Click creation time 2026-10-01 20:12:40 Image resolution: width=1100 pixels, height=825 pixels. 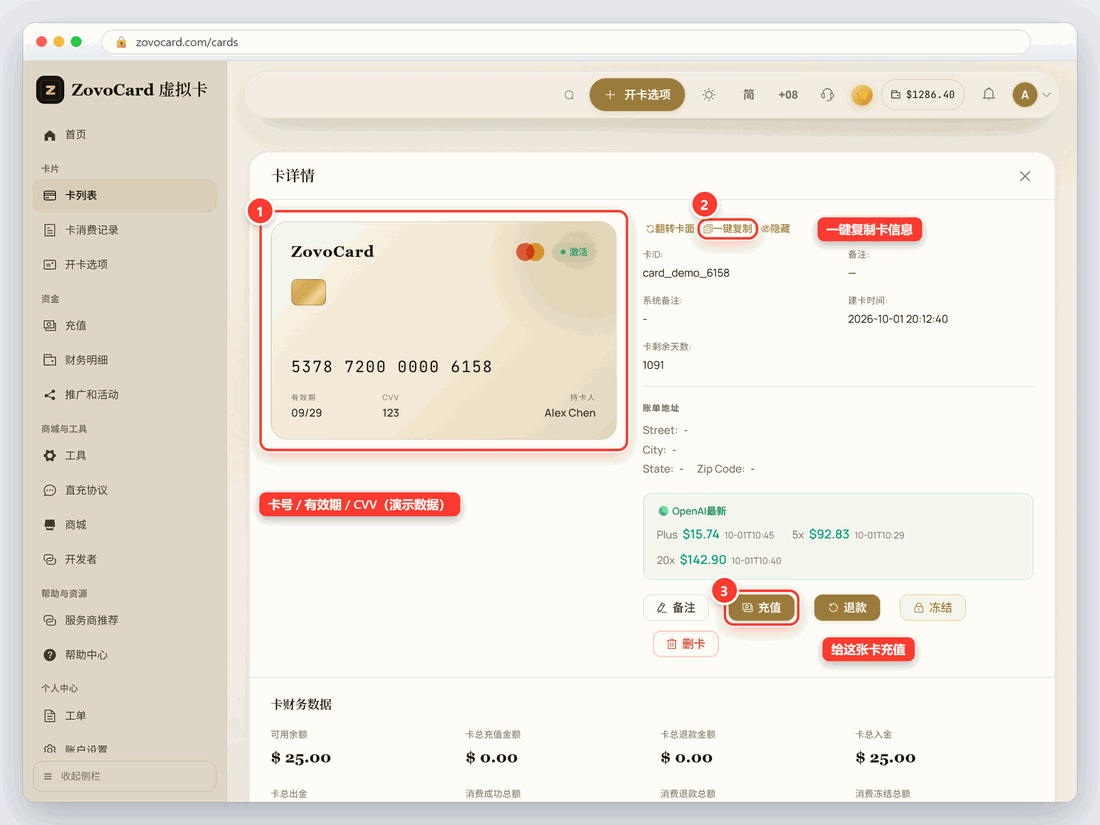[x=898, y=319]
